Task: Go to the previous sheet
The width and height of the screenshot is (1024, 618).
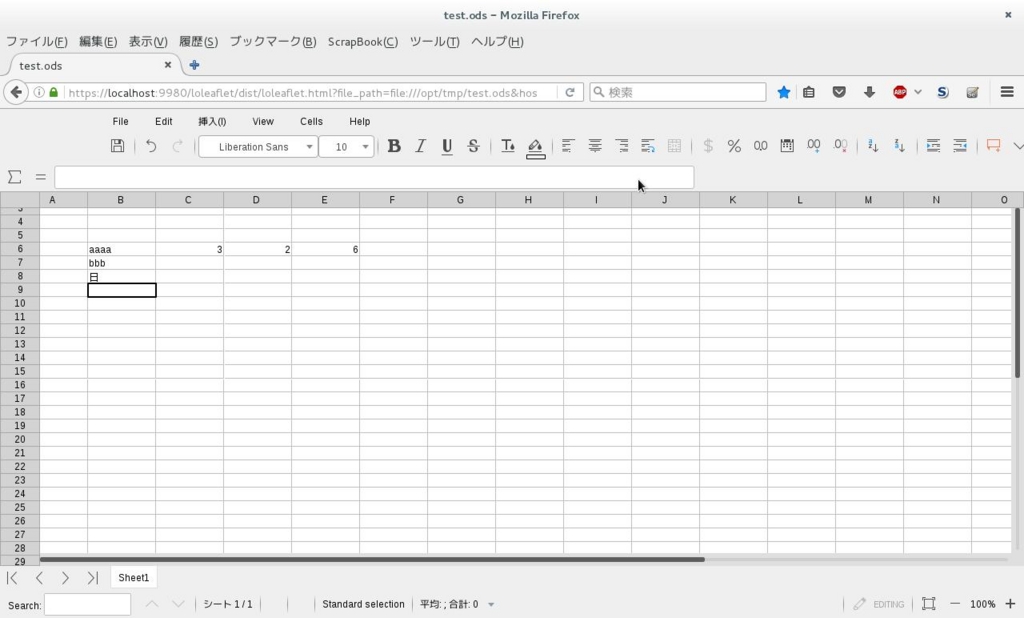Action: click(39, 577)
